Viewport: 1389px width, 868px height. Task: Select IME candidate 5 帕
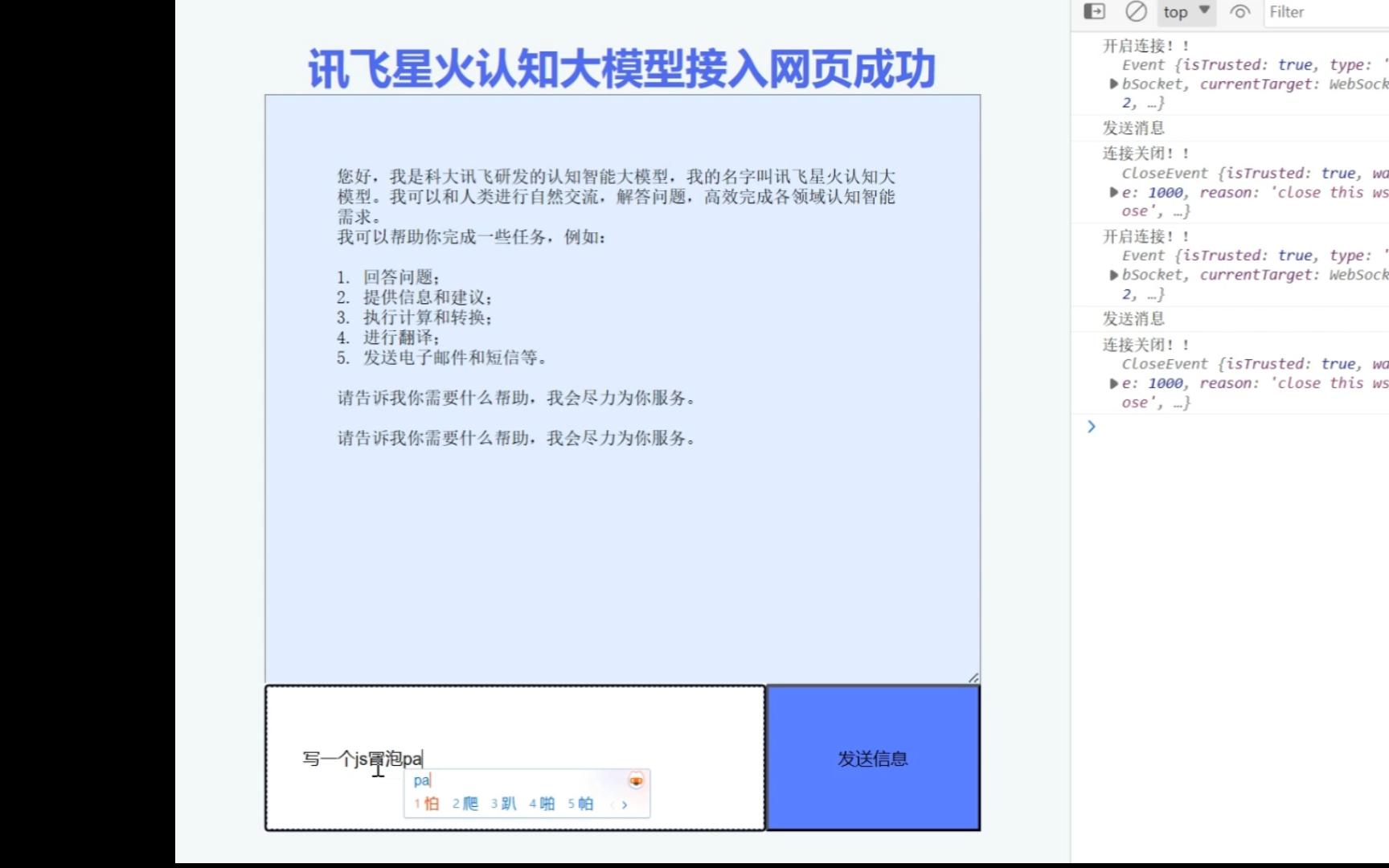[x=580, y=804]
